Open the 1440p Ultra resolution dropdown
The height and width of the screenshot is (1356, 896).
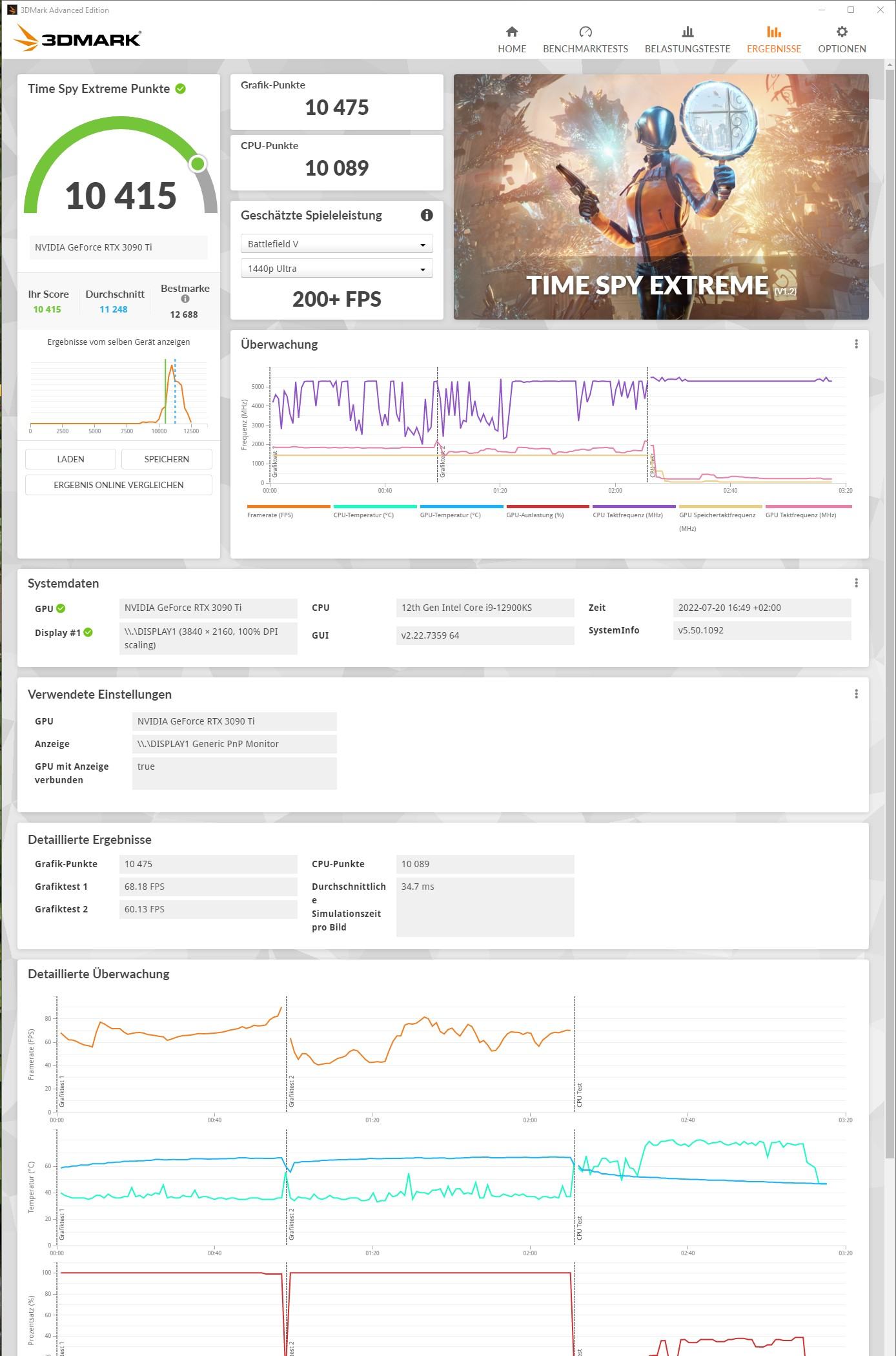pos(336,269)
